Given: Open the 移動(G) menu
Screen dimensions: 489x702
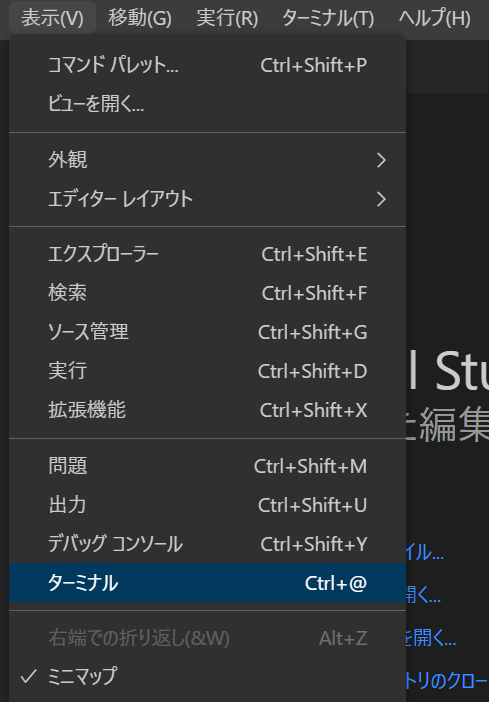Looking at the screenshot, I should [x=140, y=18].
